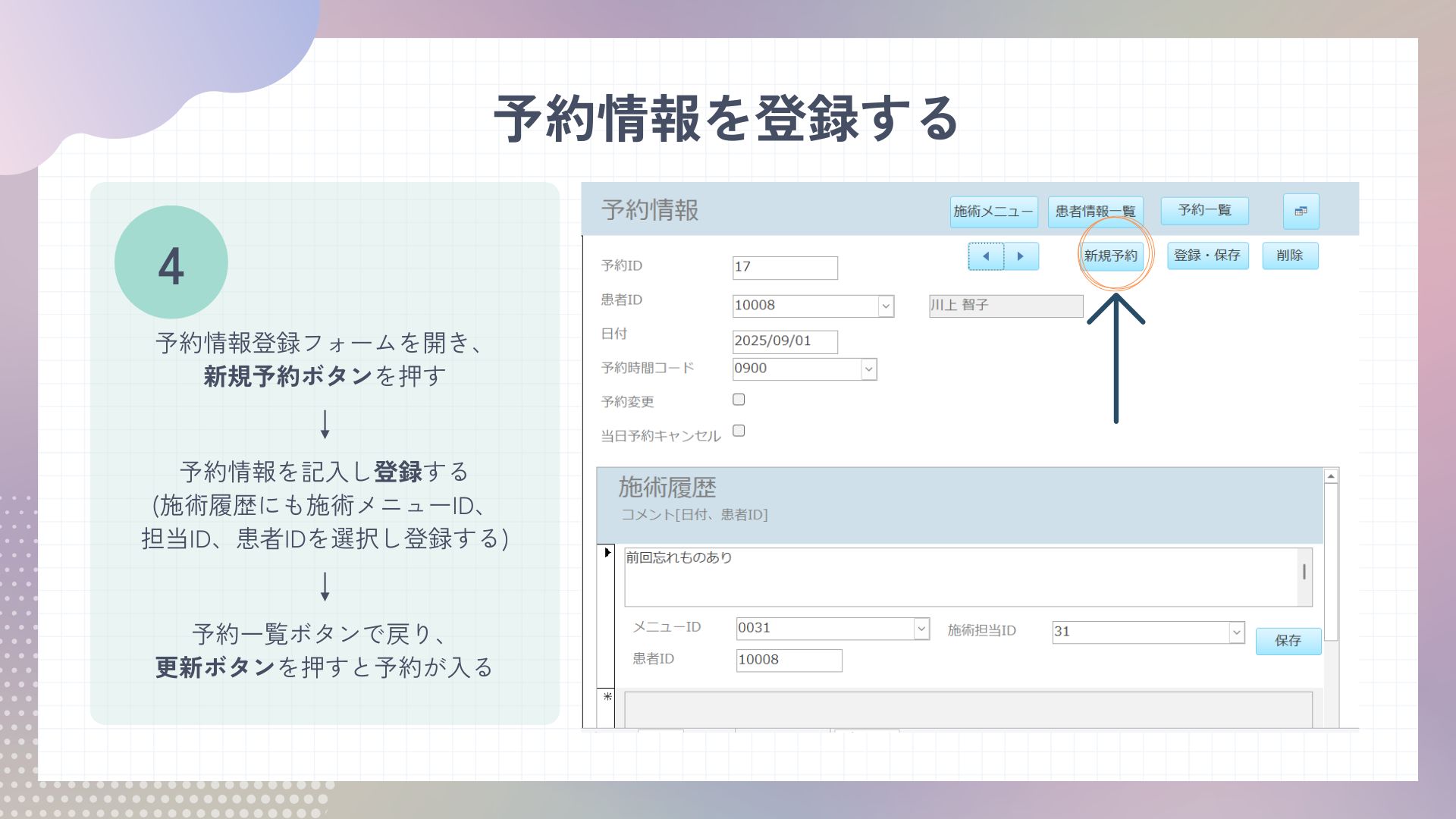
Task: Toggle the 予約変更 checkbox
Action: [739, 400]
